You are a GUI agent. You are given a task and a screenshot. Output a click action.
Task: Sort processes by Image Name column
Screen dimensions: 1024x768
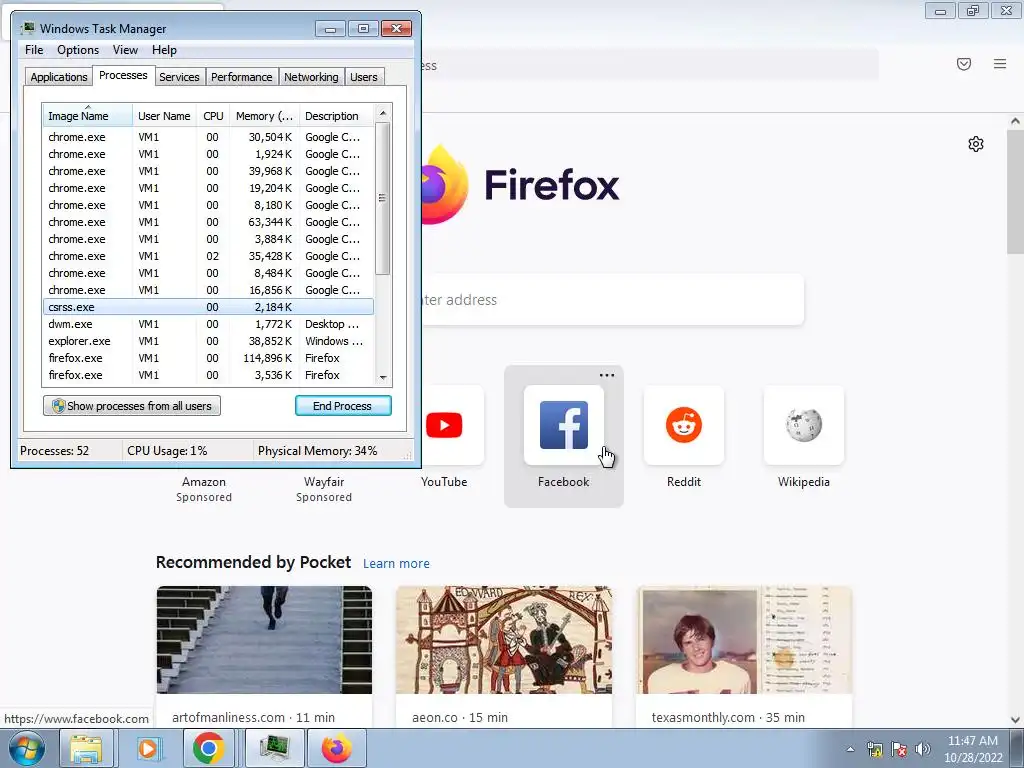[x=88, y=116]
